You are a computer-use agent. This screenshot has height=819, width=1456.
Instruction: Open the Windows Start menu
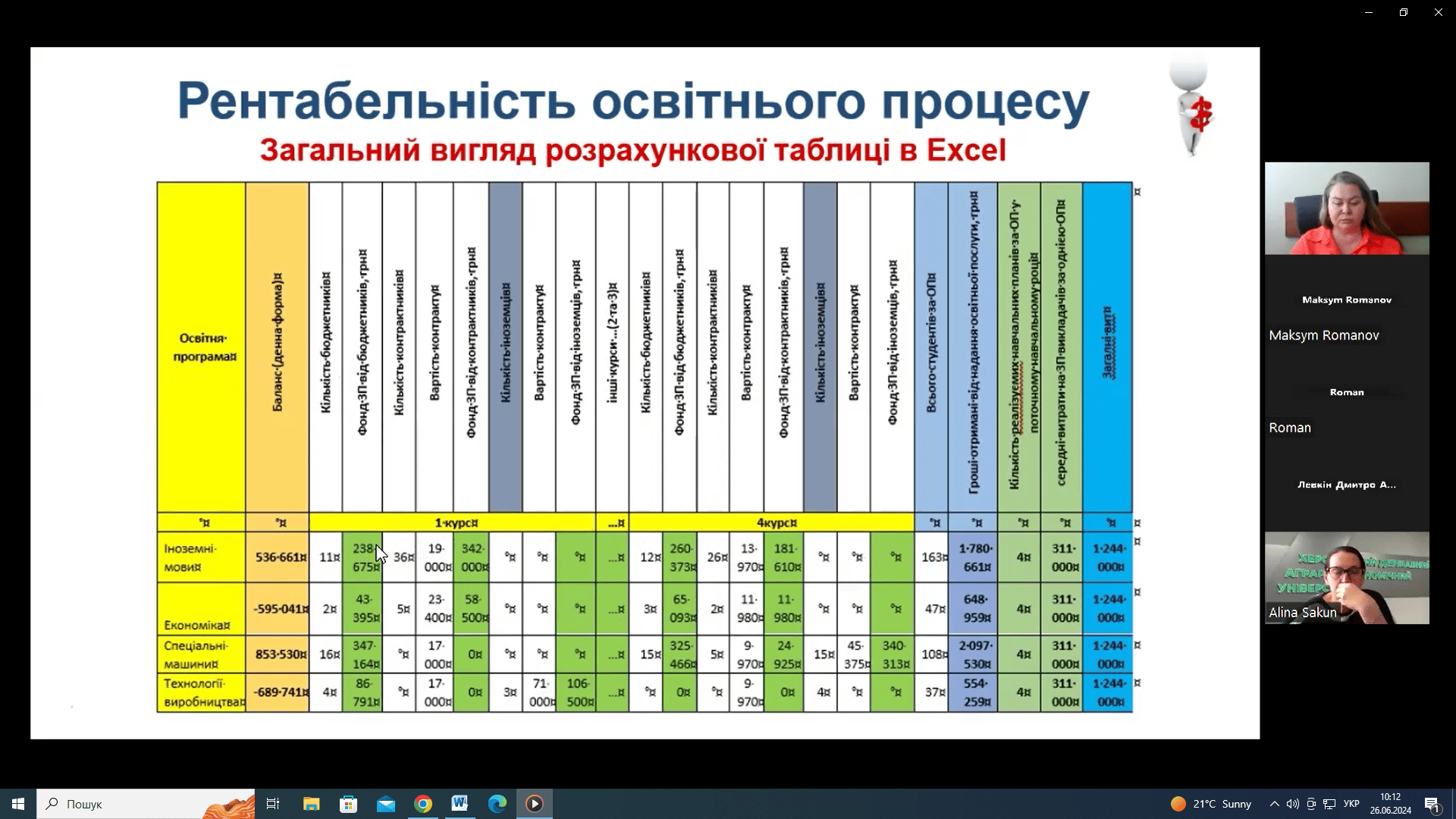point(18,804)
